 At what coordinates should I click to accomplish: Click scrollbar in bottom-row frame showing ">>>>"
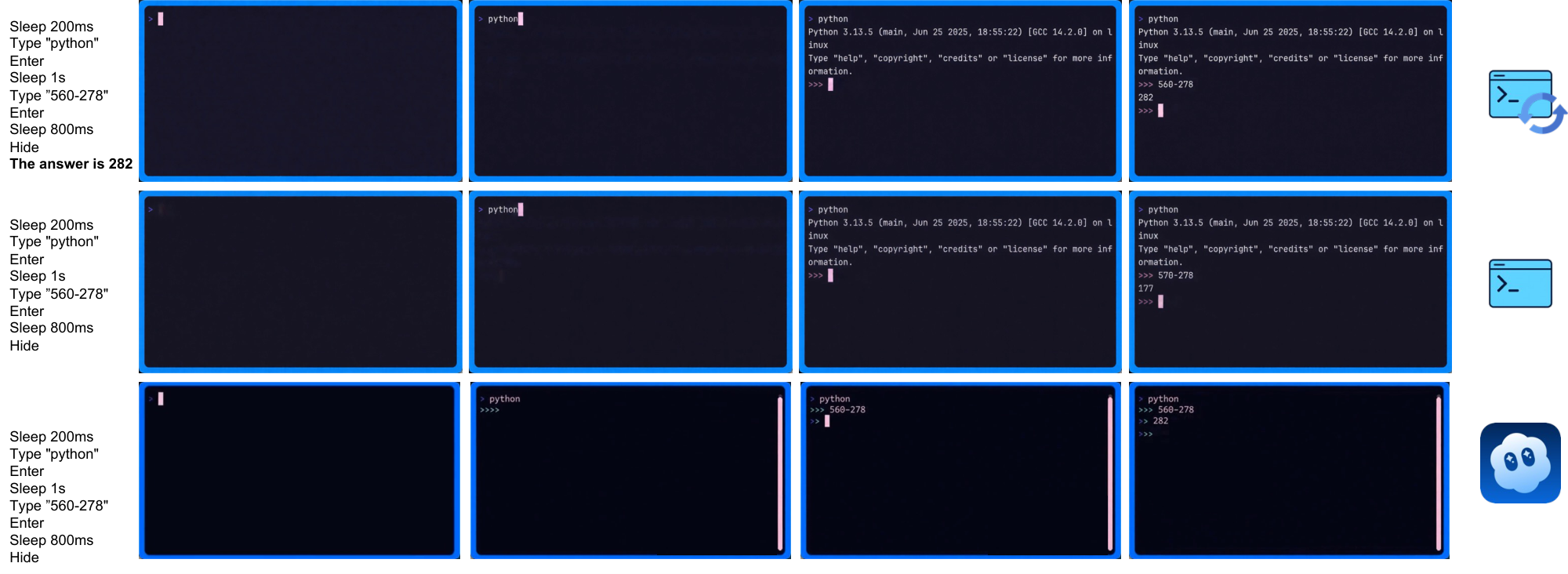[x=780, y=474]
